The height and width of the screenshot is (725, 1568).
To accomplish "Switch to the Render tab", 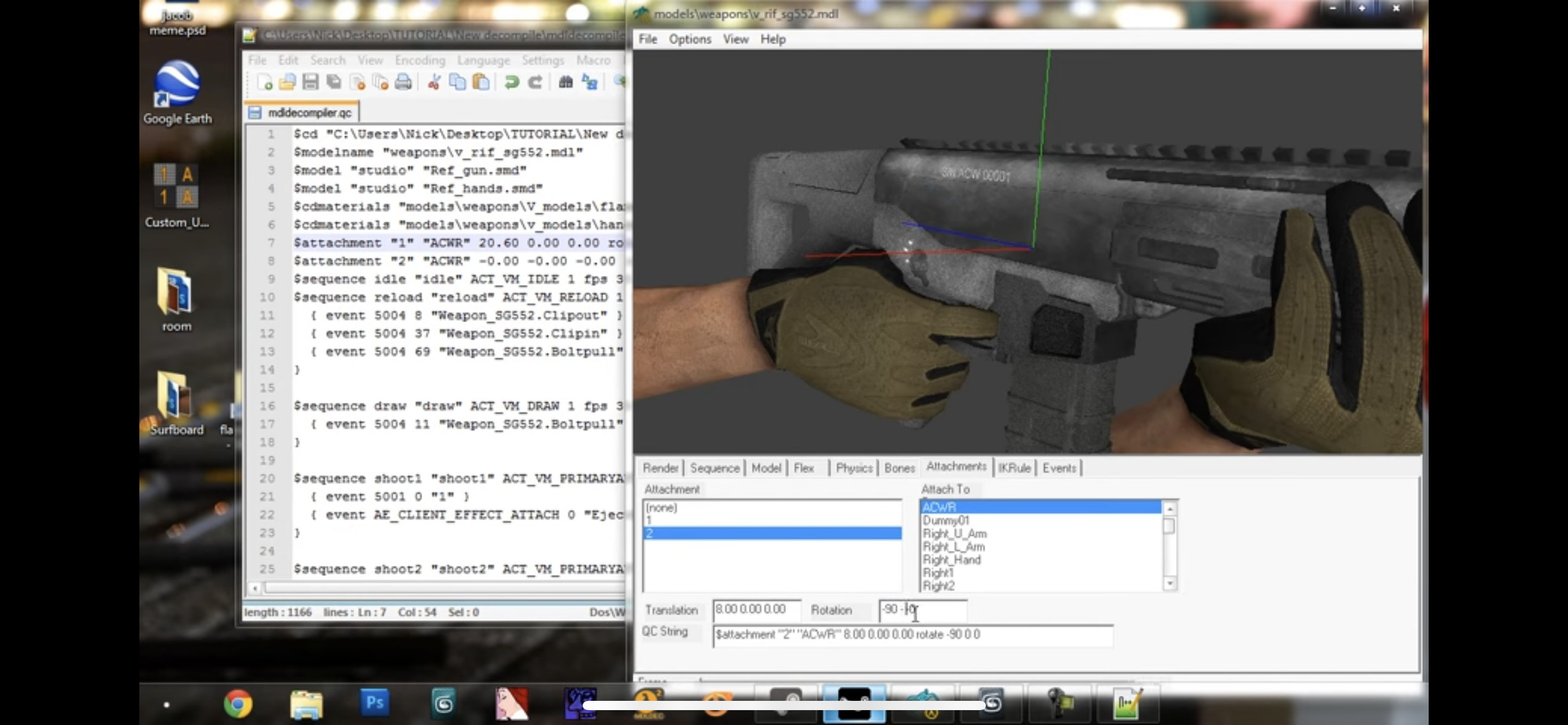I will tap(660, 468).
